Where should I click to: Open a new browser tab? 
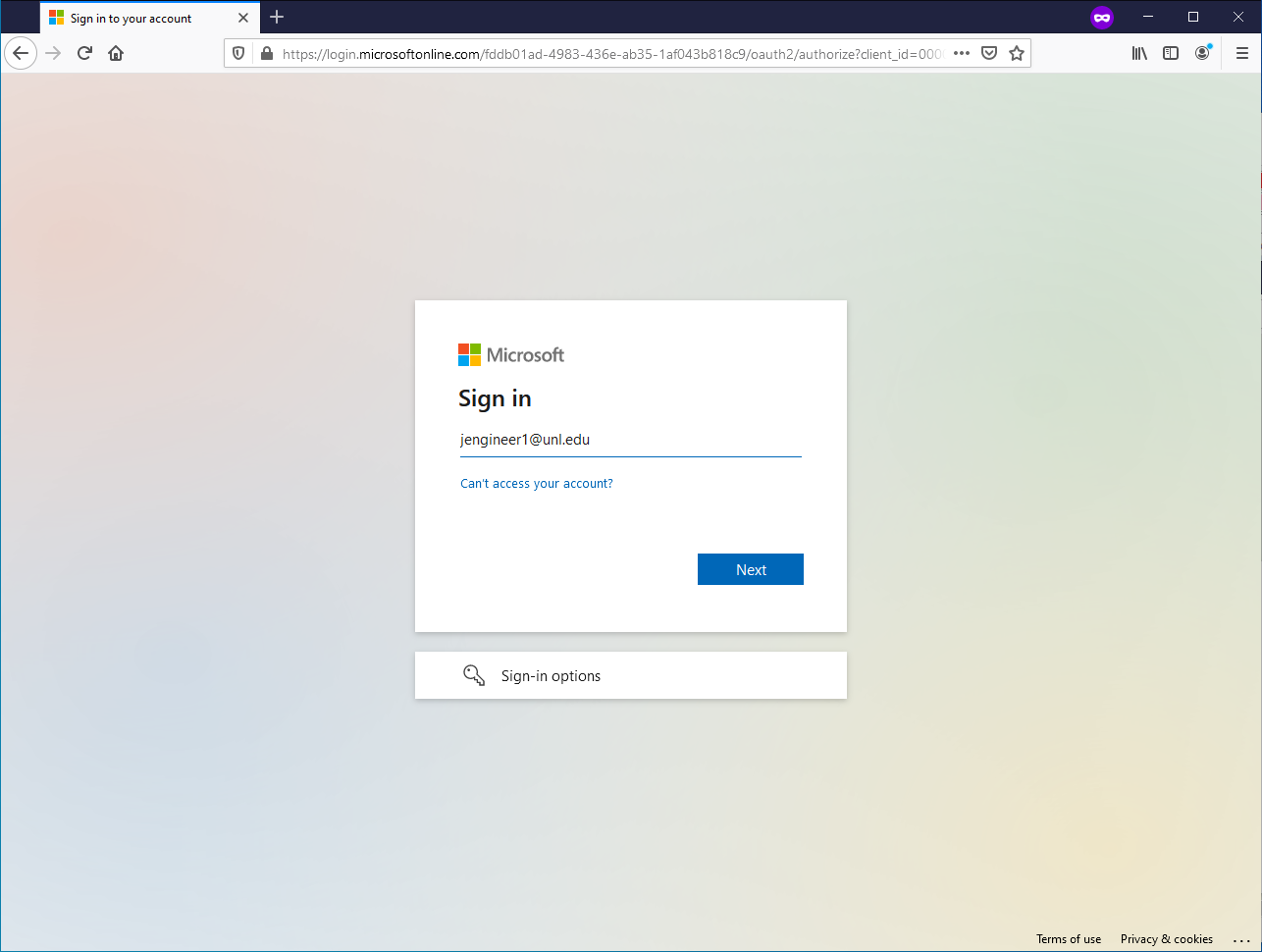coord(277,17)
